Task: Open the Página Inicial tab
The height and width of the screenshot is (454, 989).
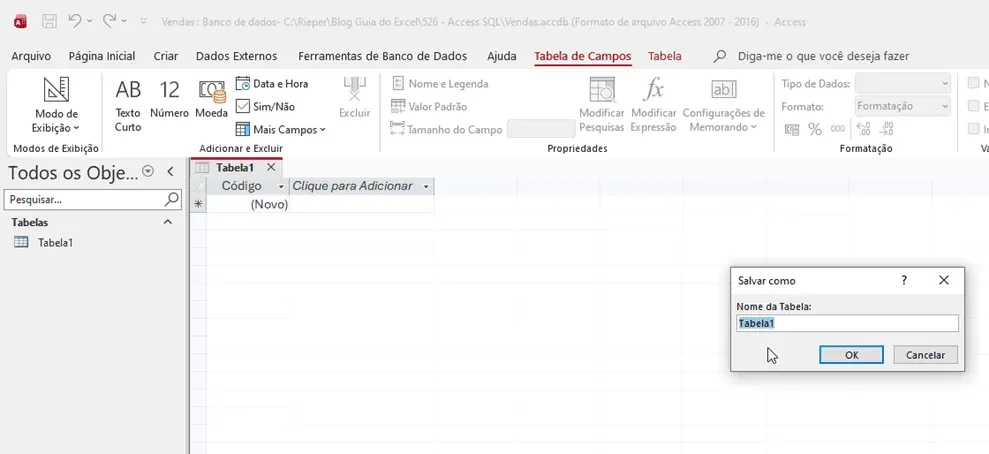Action: 102,56
